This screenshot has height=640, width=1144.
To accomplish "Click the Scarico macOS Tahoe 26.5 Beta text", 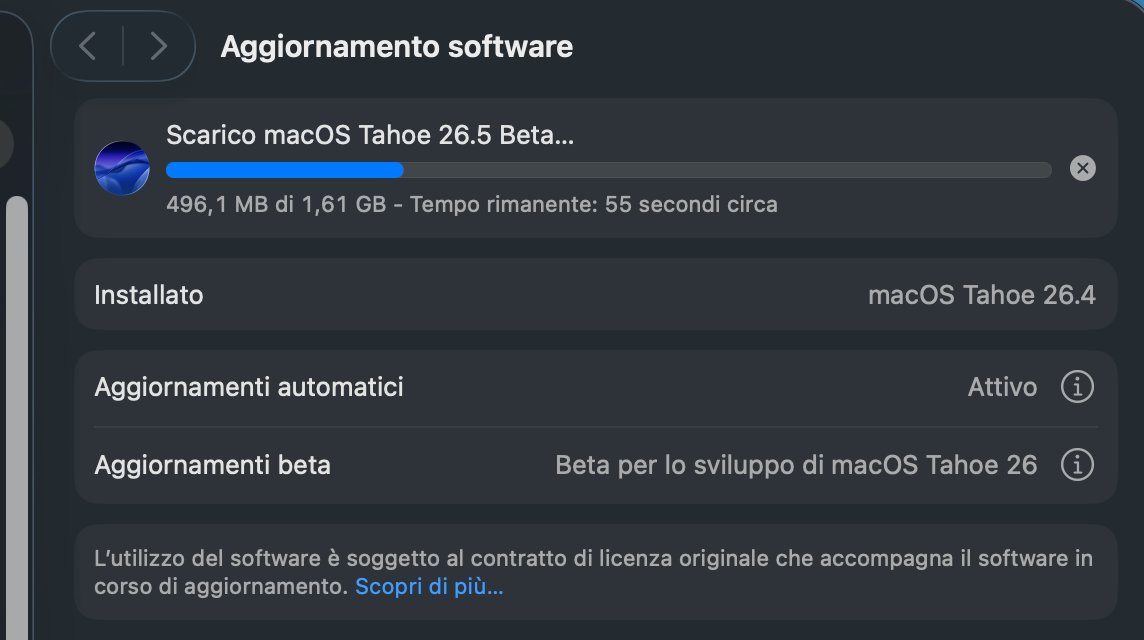I will [370, 135].
